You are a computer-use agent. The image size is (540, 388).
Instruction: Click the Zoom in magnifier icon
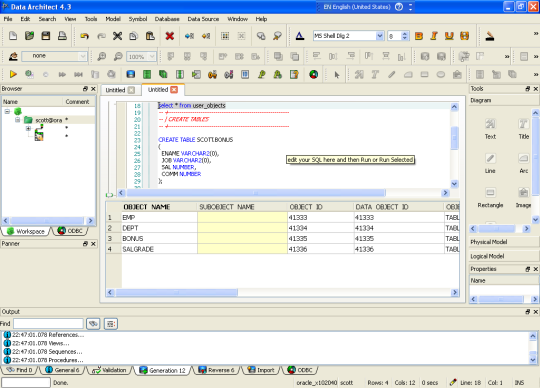(x=102, y=56)
